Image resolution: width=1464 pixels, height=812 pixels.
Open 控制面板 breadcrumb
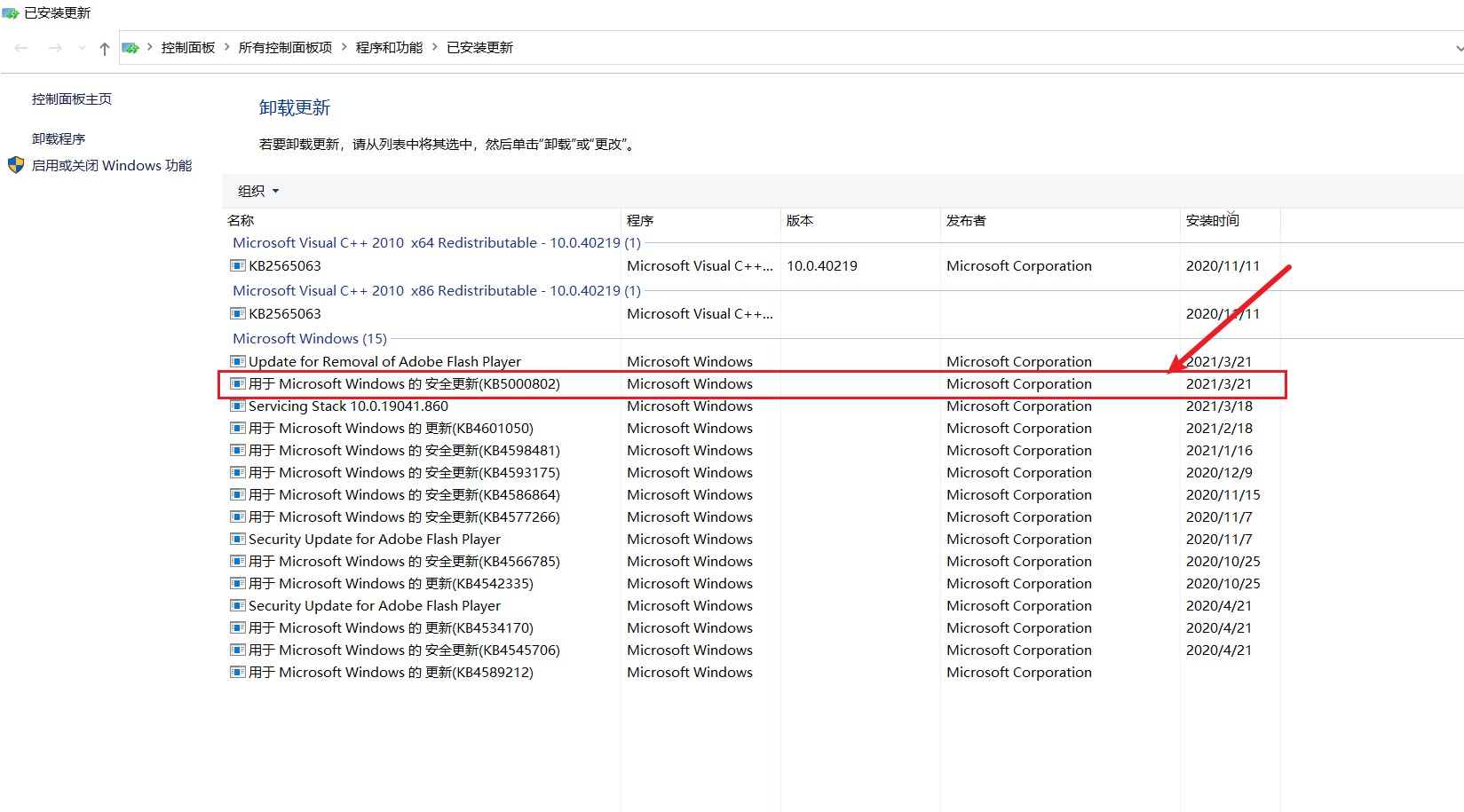tap(188, 48)
